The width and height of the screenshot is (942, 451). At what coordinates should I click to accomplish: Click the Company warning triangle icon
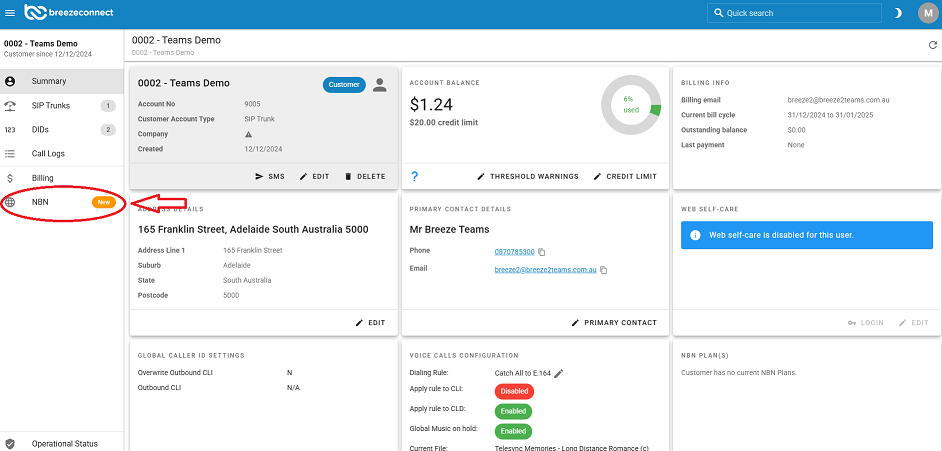click(249, 134)
